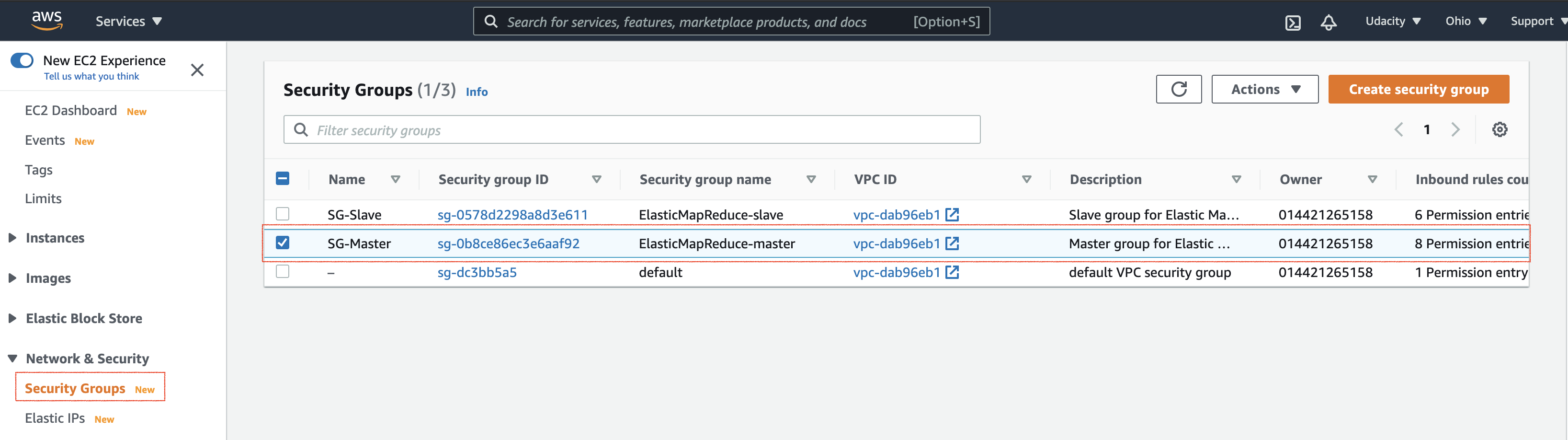This screenshot has width=1568, height=440.
Task: Open the notifications bell
Action: [1329, 21]
